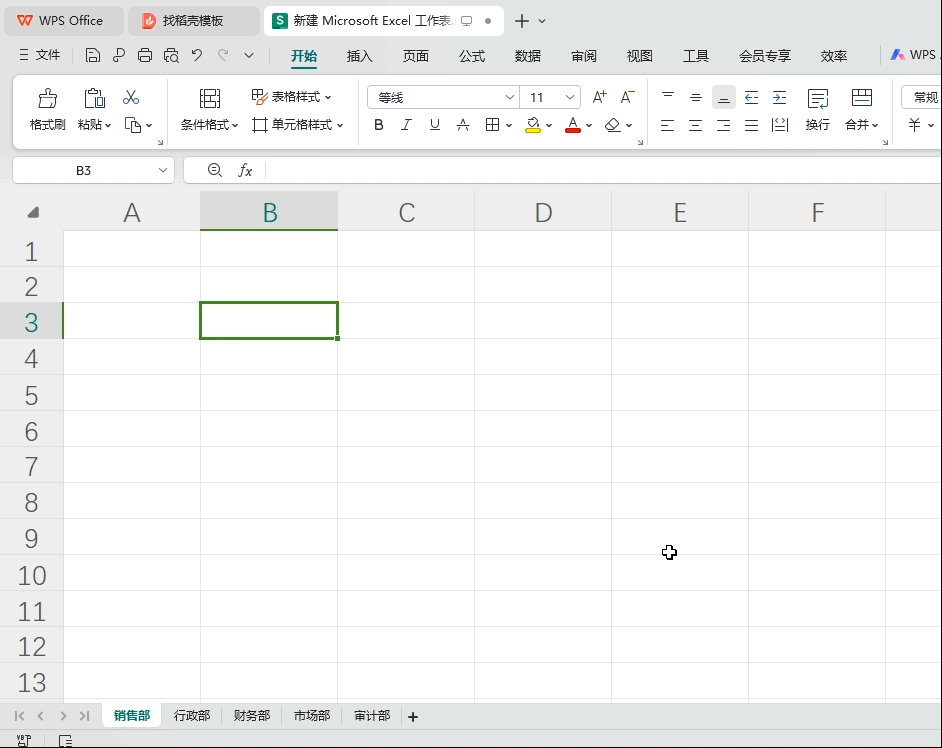Click the Clear eraser icon

(x=612, y=125)
